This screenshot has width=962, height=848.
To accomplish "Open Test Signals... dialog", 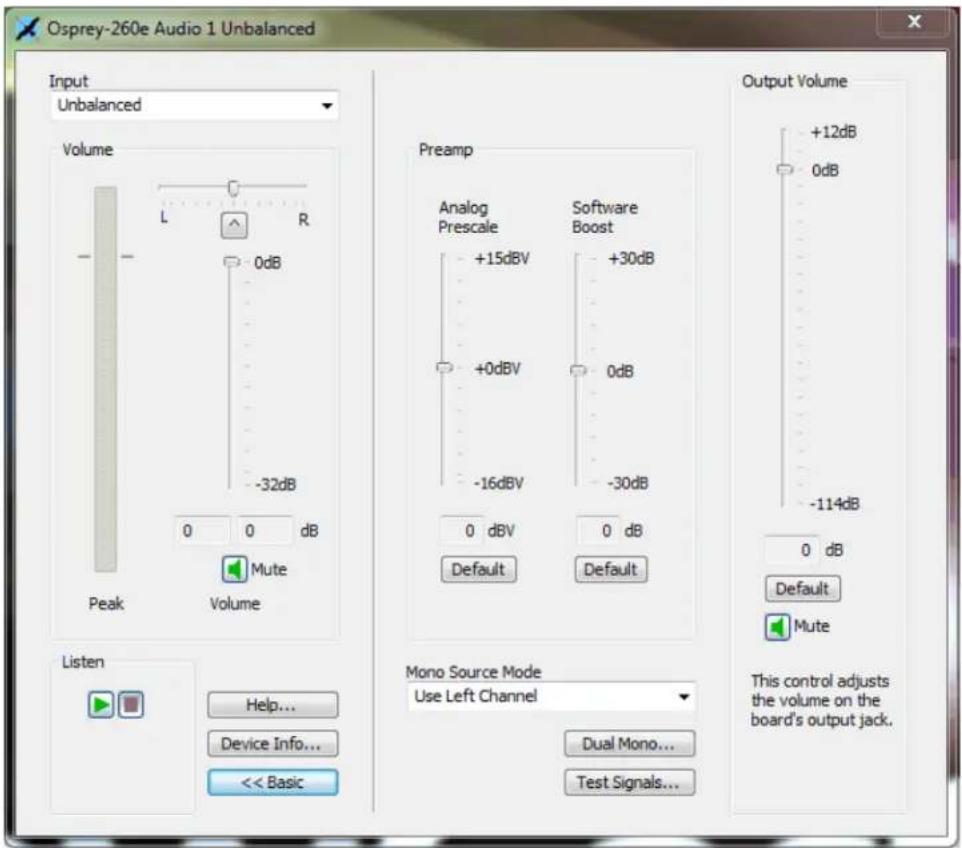I will point(629,782).
